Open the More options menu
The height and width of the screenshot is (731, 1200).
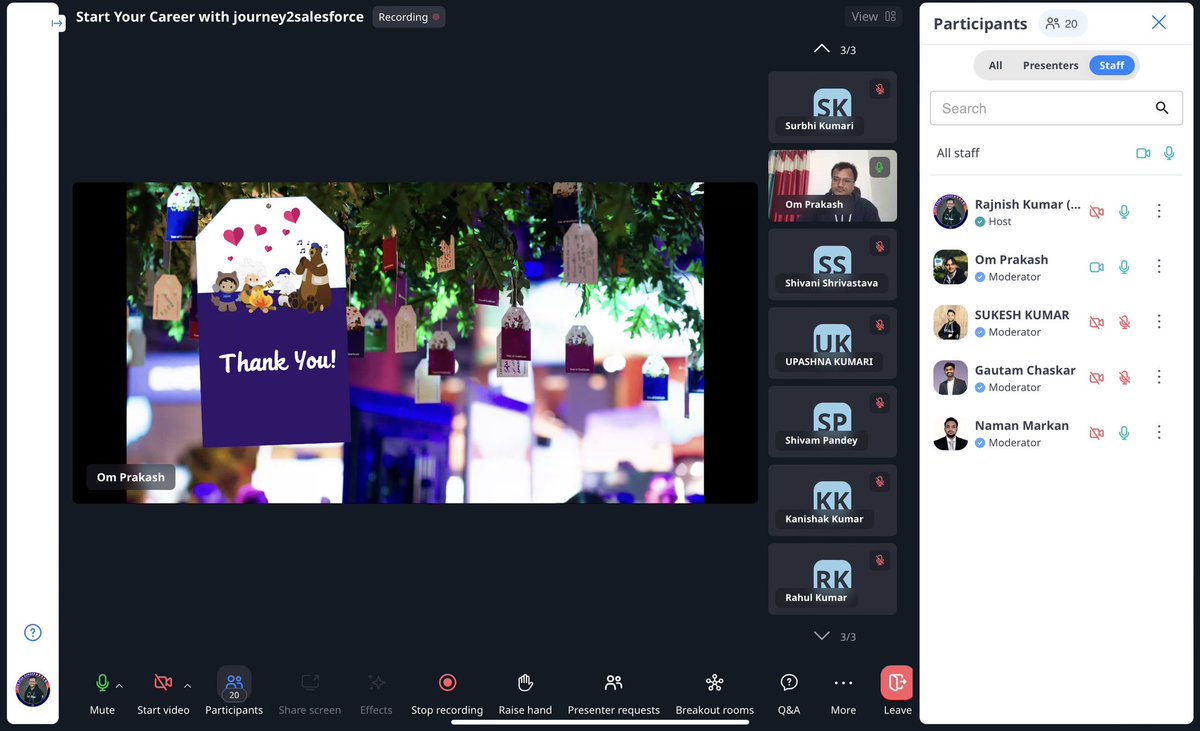coord(843,692)
